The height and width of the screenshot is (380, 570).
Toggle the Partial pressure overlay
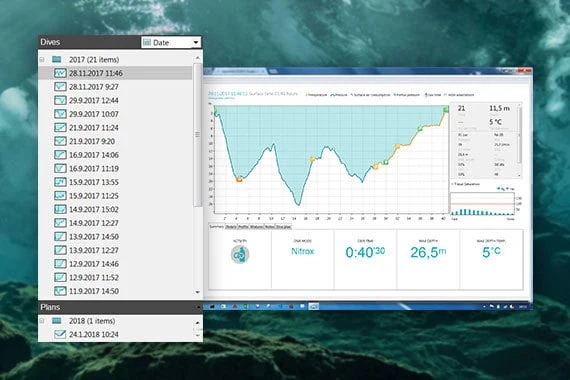(407, 95)
